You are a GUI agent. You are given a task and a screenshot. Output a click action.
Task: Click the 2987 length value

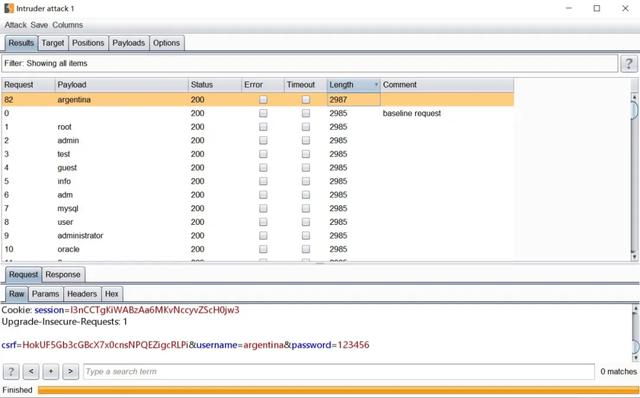point(338,100)
